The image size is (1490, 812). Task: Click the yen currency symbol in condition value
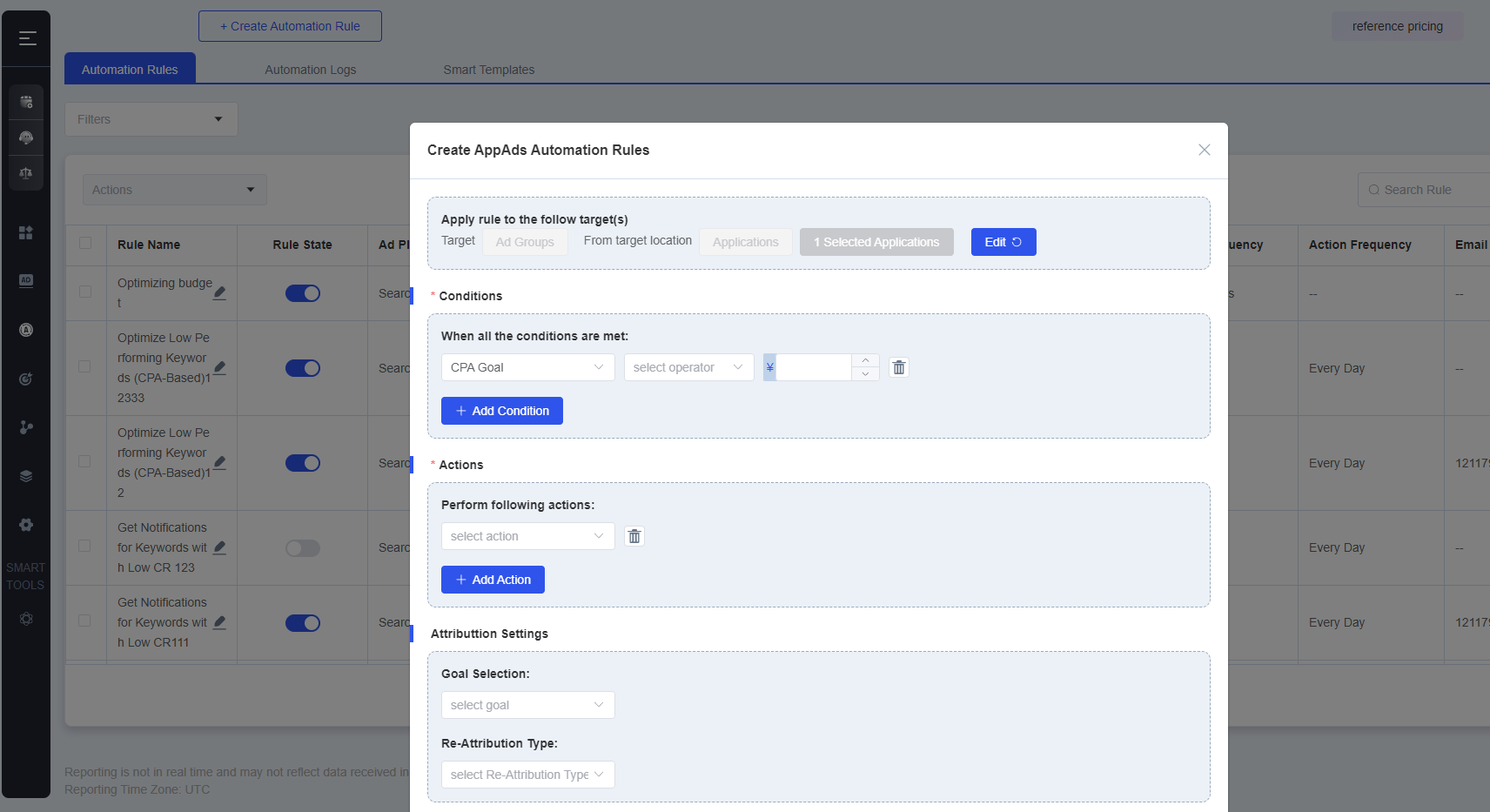tap(769, 367)
